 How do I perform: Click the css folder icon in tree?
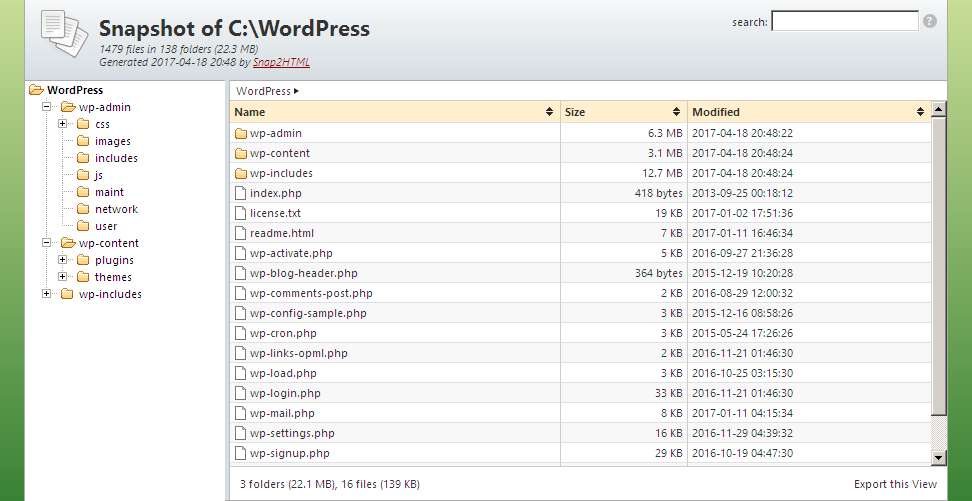(x=84, y=124)
